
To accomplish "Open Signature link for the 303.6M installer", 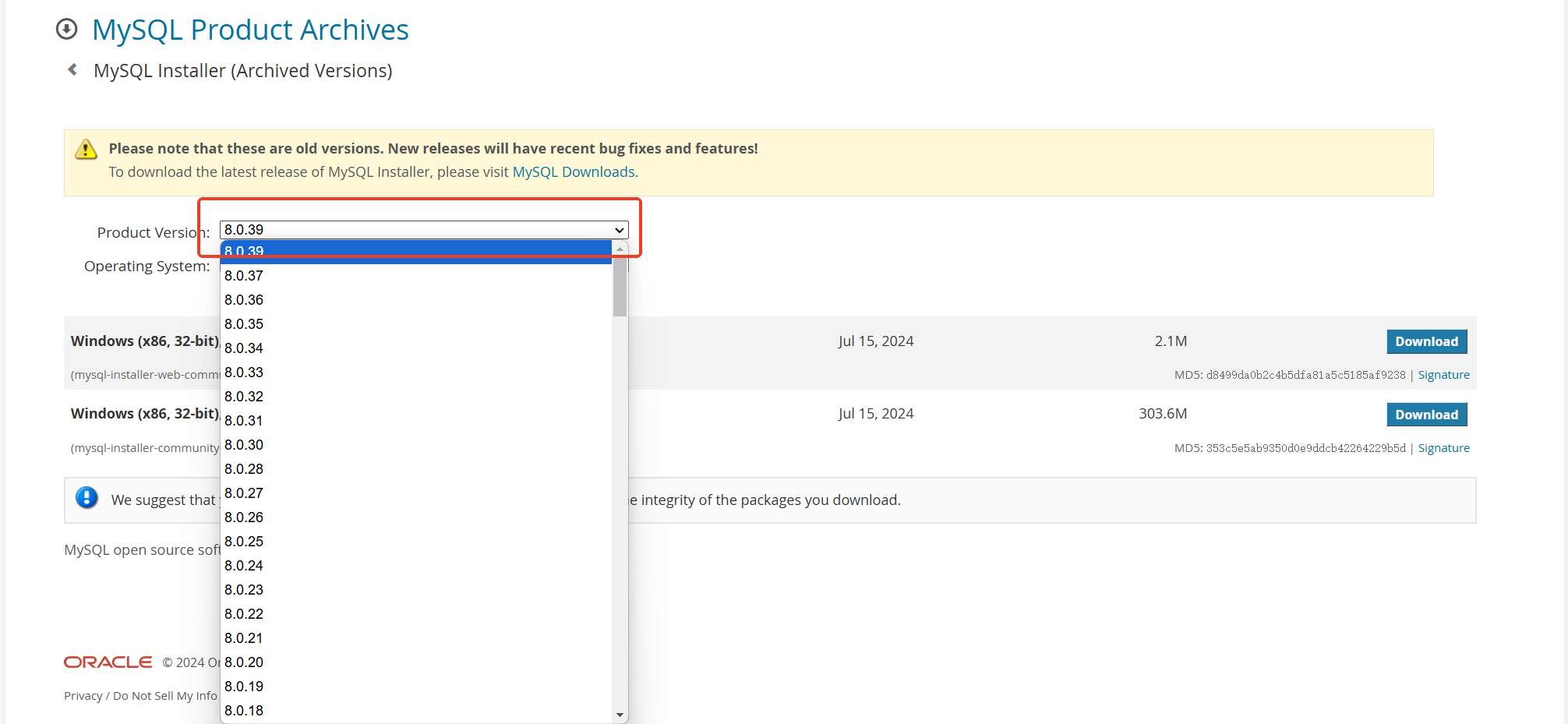I will (x=1443, y=448).
